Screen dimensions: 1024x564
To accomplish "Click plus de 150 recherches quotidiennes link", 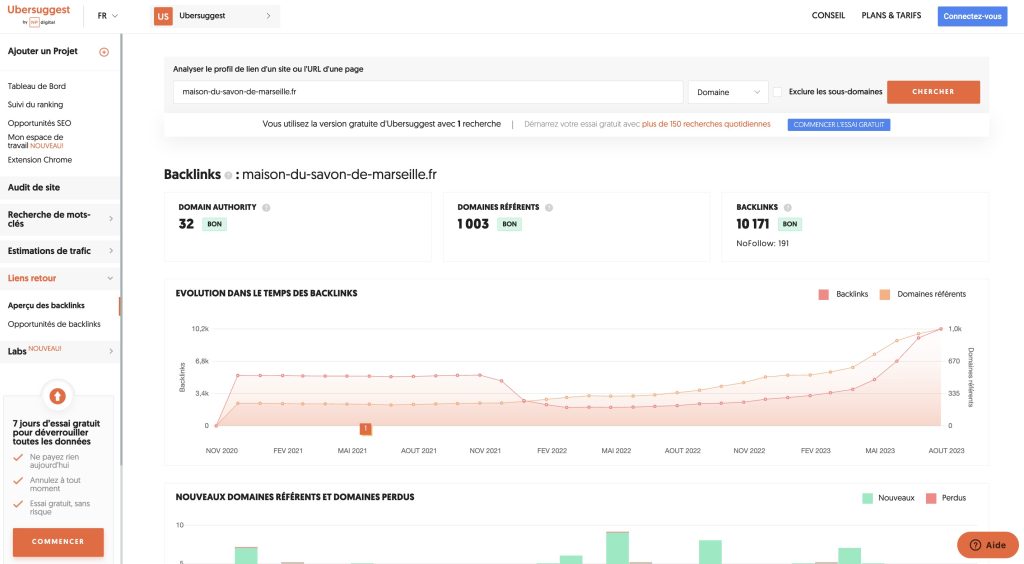I will pos(706,124).
